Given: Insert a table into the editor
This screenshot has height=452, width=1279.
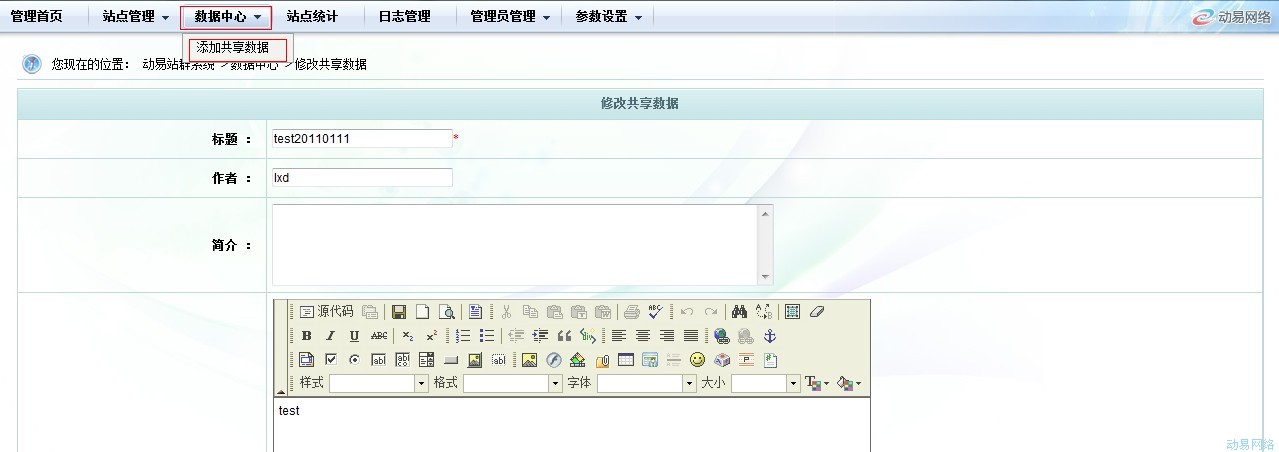Looking at the screenshot, I should tap(626, 360).
